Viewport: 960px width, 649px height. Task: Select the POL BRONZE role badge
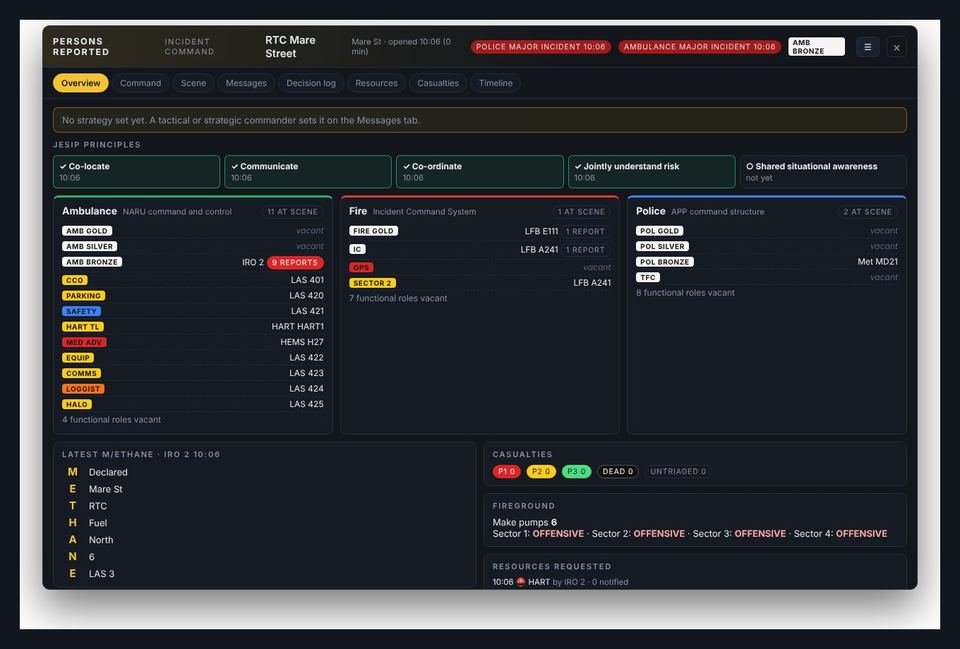pos(665,261)
